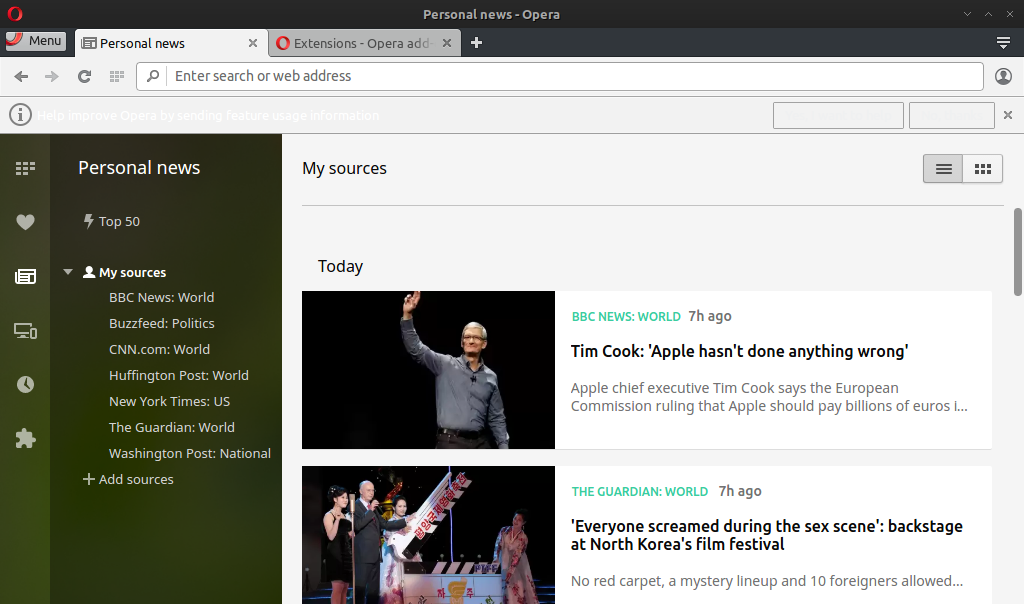The image size is (1024, 604).
Task: Click the vertical scrollbar thumb
Action: pos(1017,252)
